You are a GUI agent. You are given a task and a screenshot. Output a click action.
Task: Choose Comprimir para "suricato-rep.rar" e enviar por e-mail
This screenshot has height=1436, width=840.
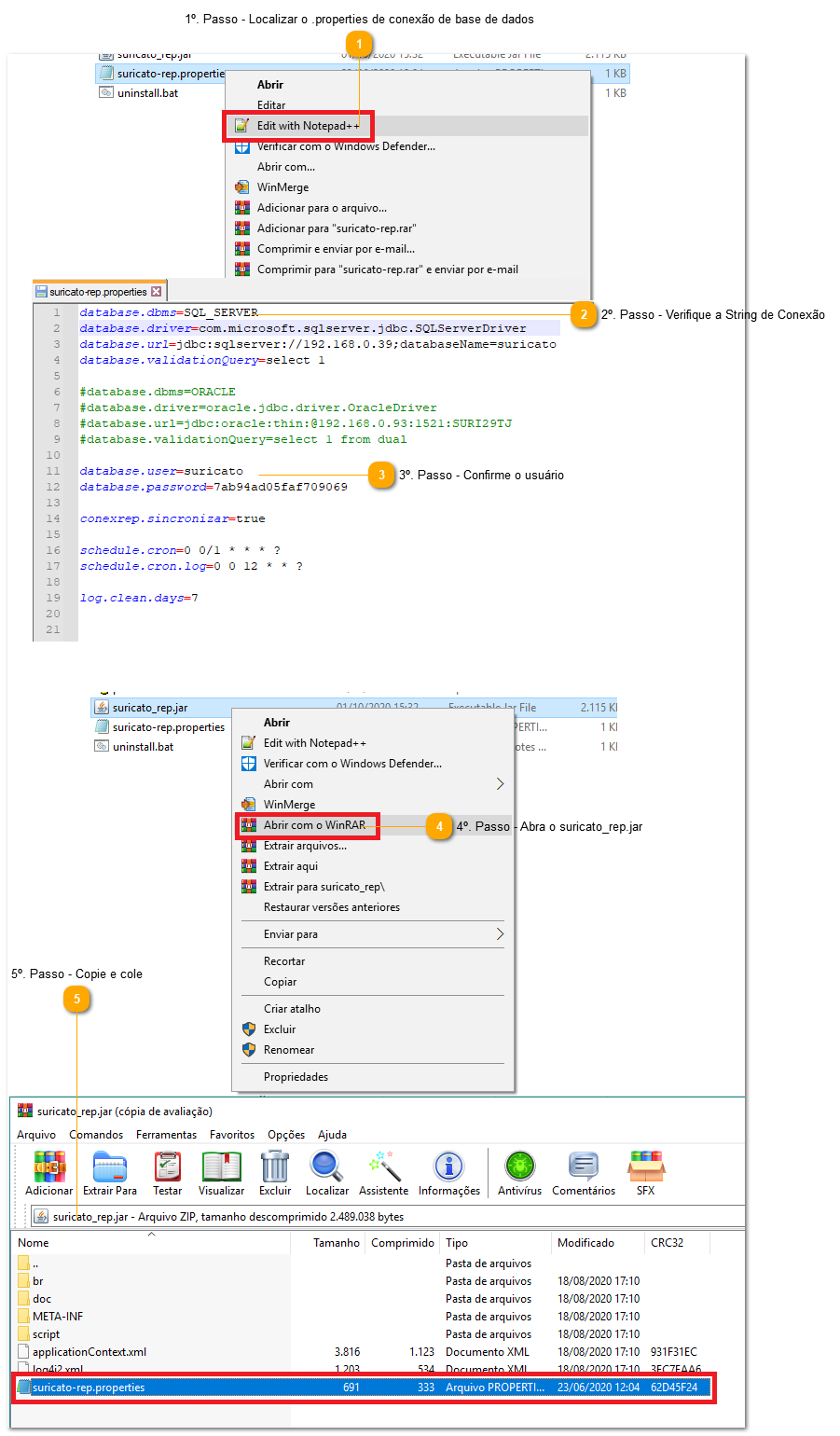click(388, 269)
